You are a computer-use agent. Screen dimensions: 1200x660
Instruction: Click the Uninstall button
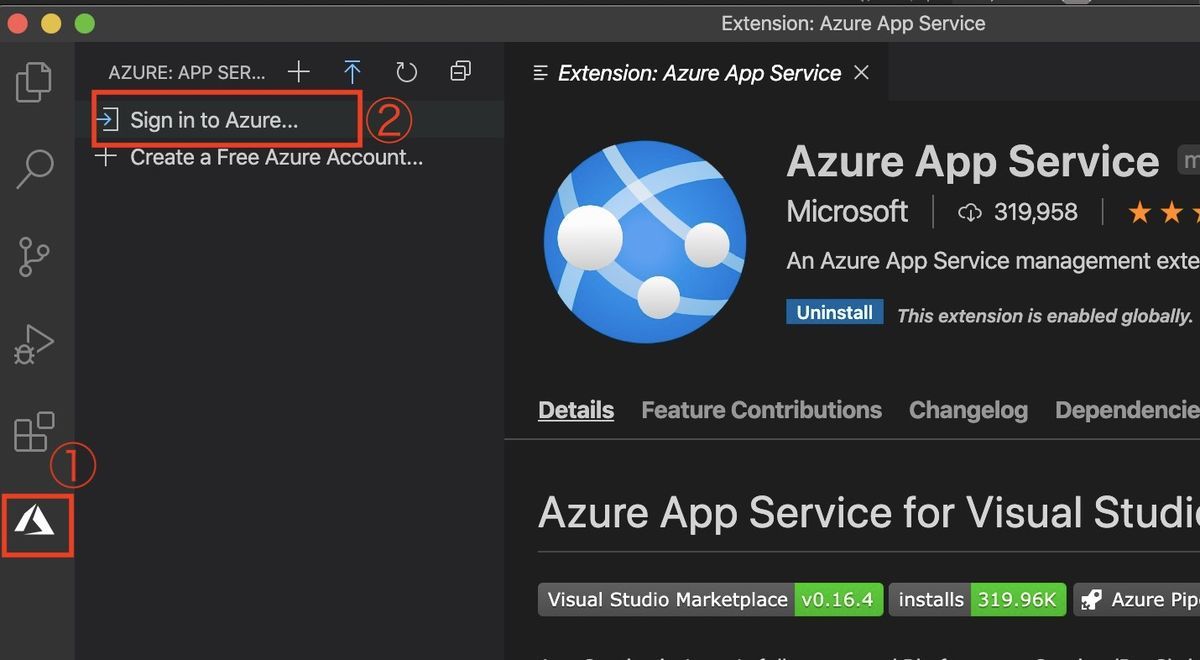(x=834, y=312)
